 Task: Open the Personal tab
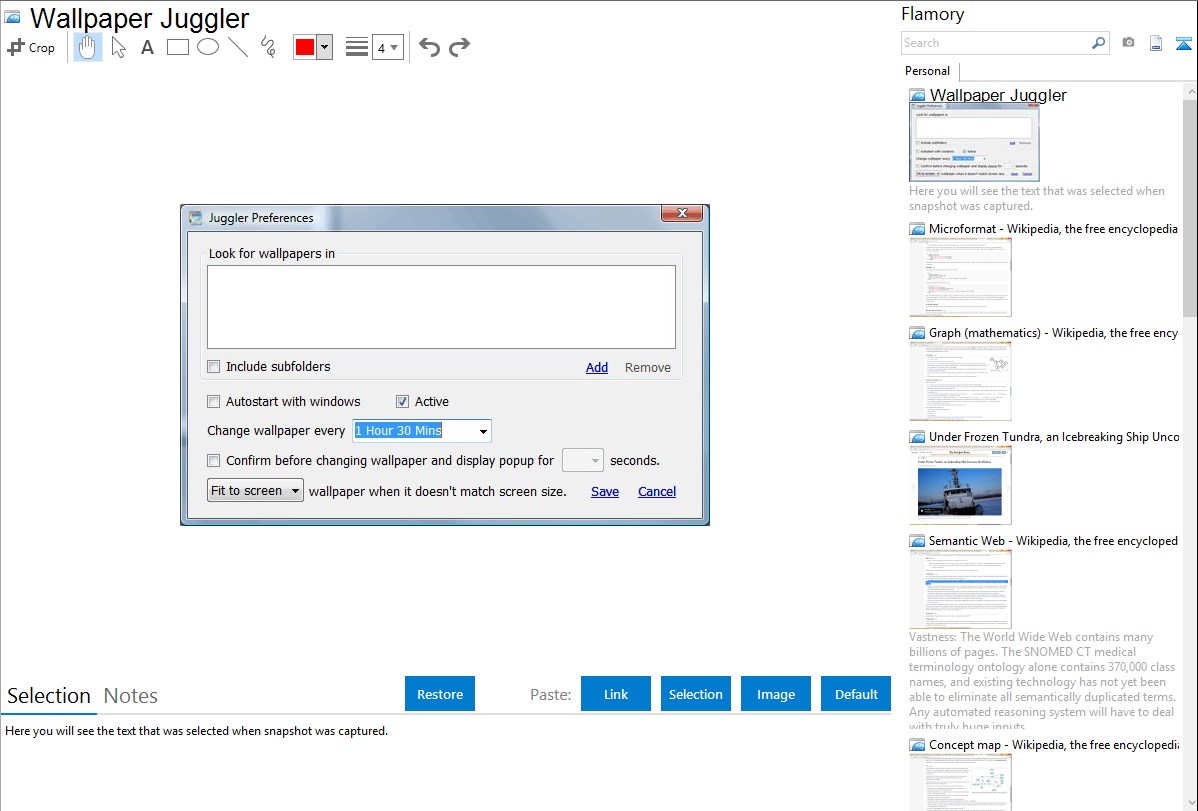coord(928,71)
